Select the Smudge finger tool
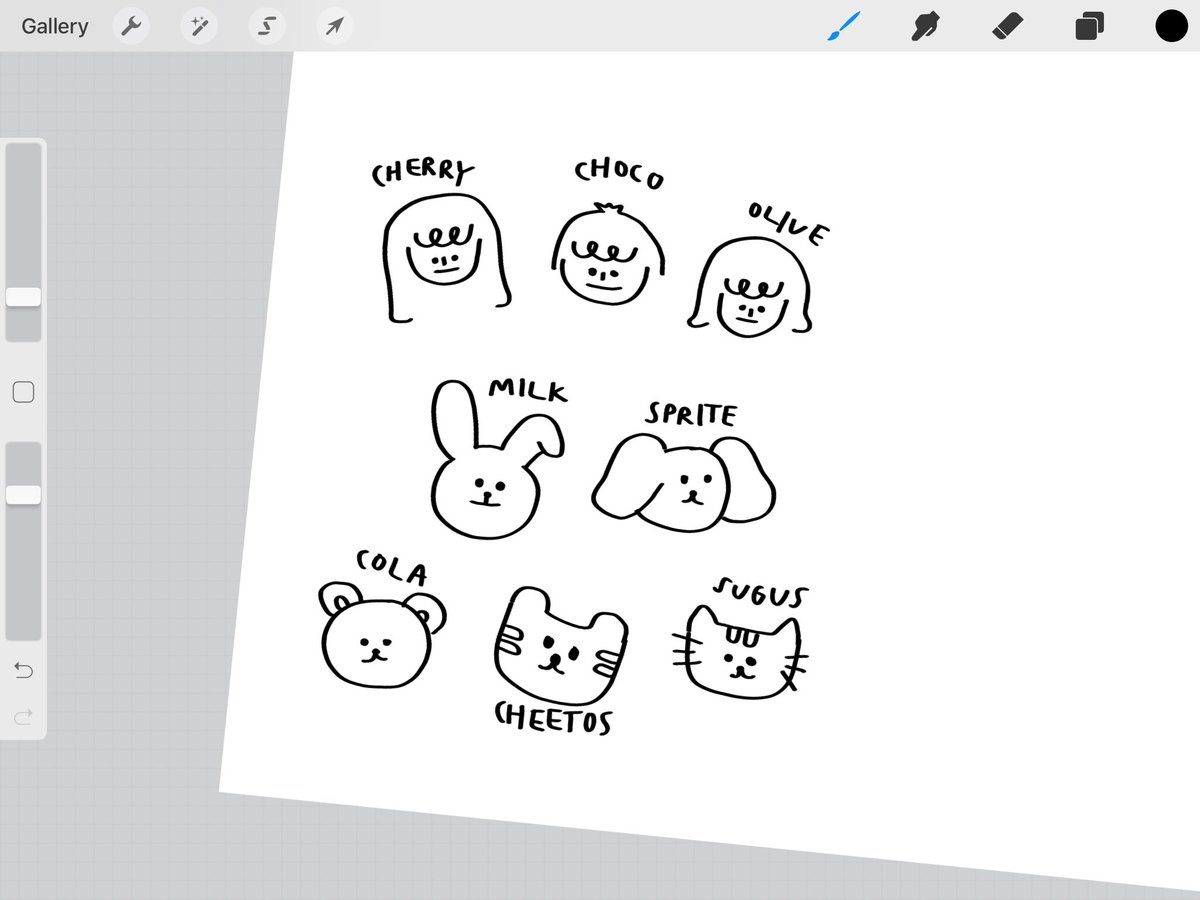Viewport: 1200px width, 900px height. pos(926,26)
